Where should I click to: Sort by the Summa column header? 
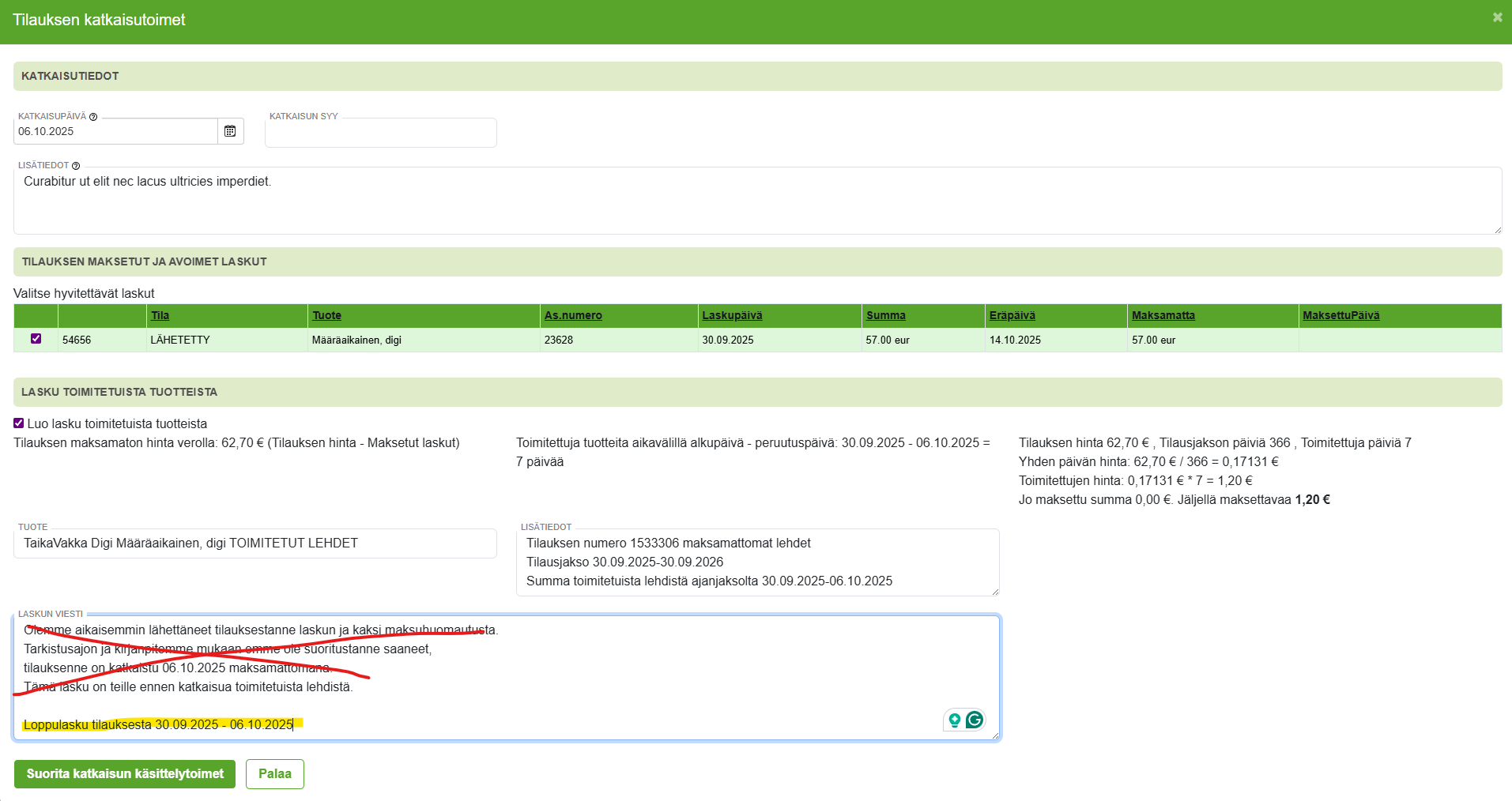click(885, 315)
